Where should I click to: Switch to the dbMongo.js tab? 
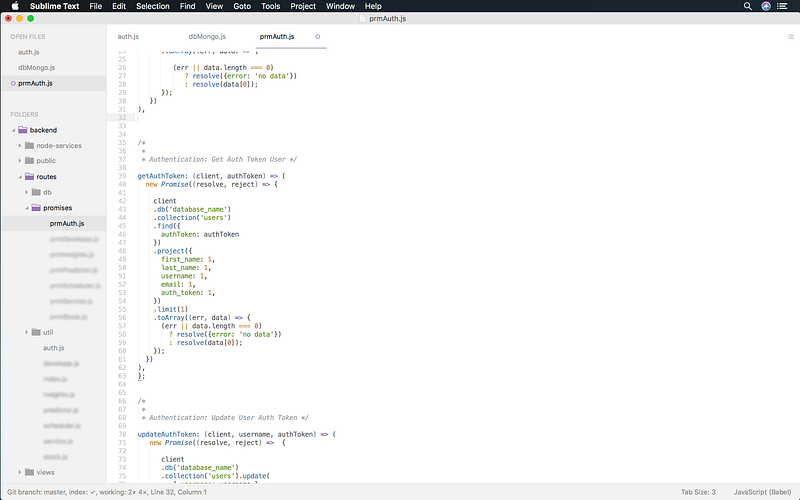[x=207, y=37]
